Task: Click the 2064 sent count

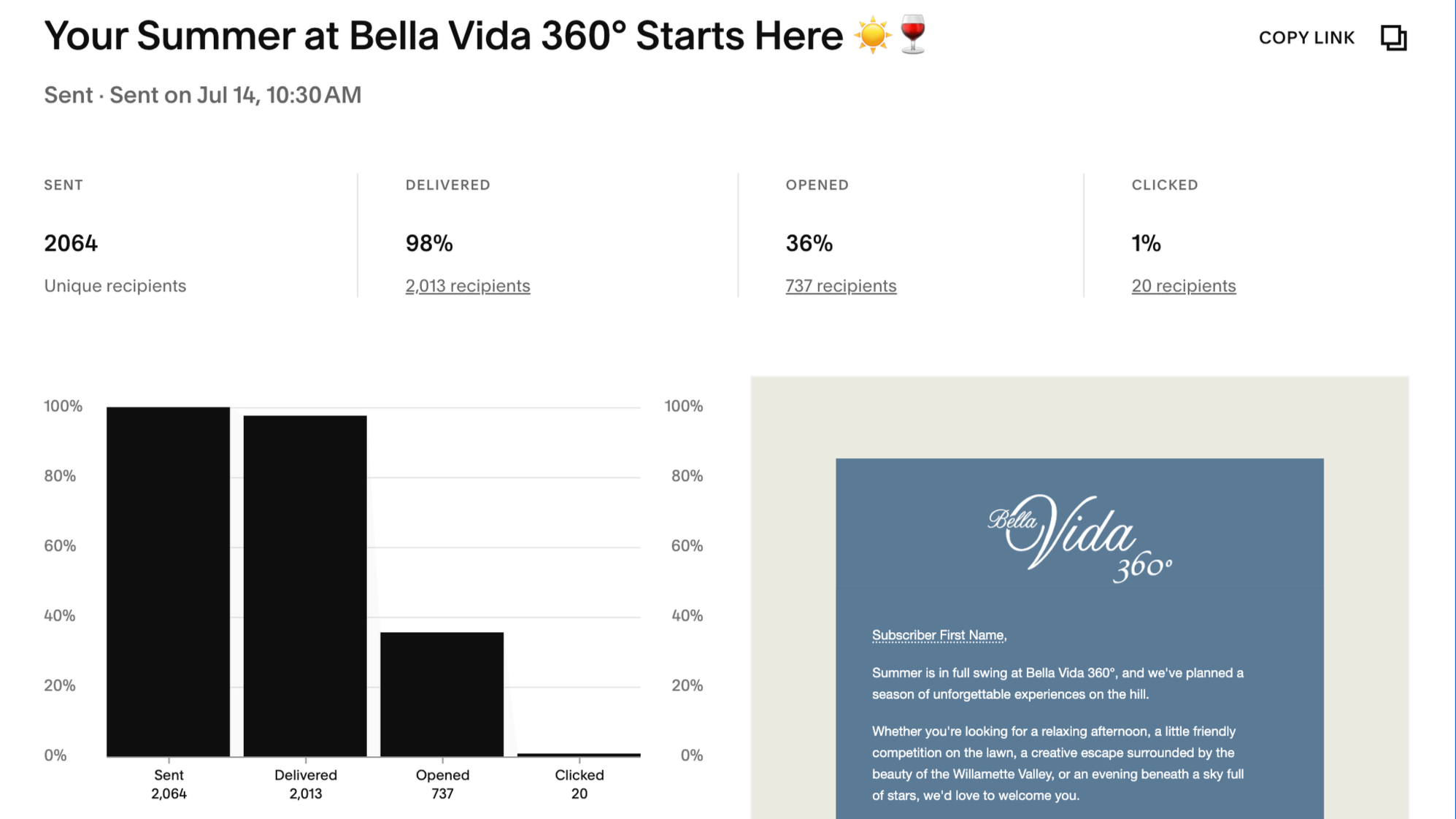Action: (x=71, y=243)
